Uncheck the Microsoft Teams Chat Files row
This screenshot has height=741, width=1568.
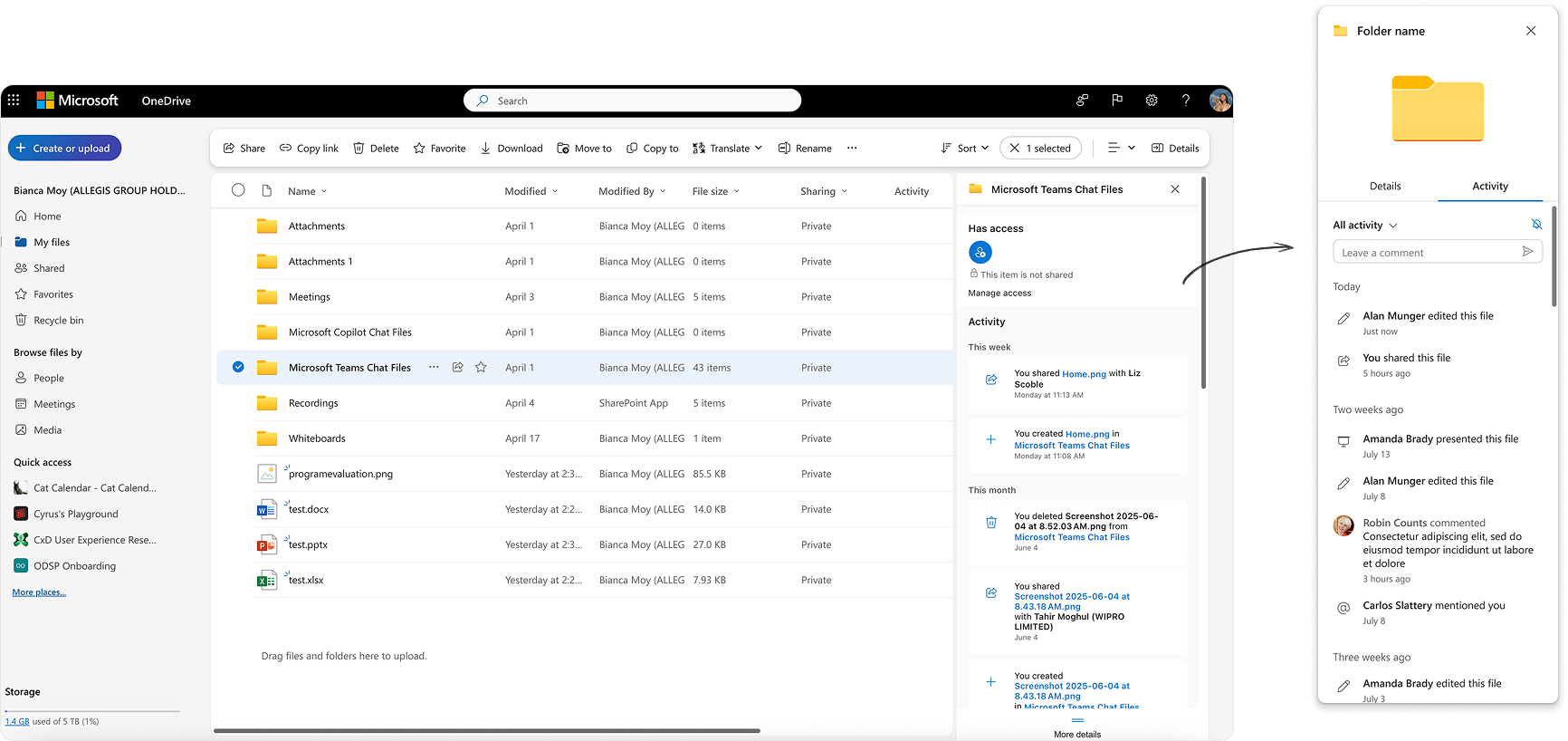pos(238,367)
